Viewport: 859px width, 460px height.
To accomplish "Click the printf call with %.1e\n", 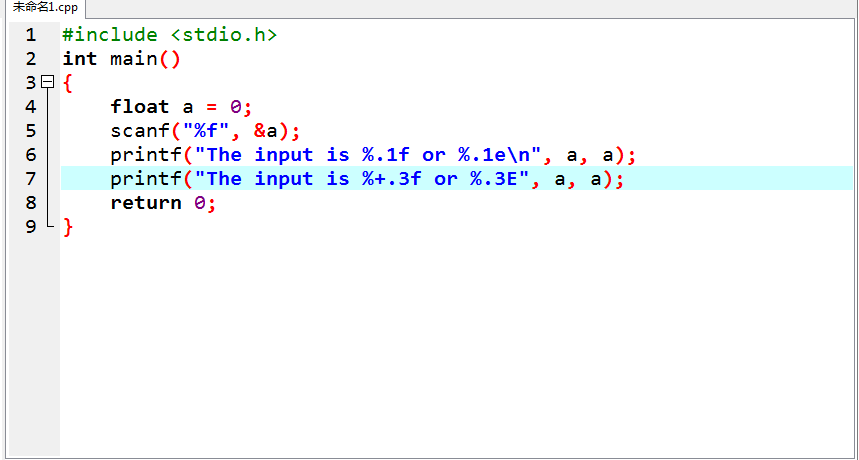I will click(x=373, y=154).
